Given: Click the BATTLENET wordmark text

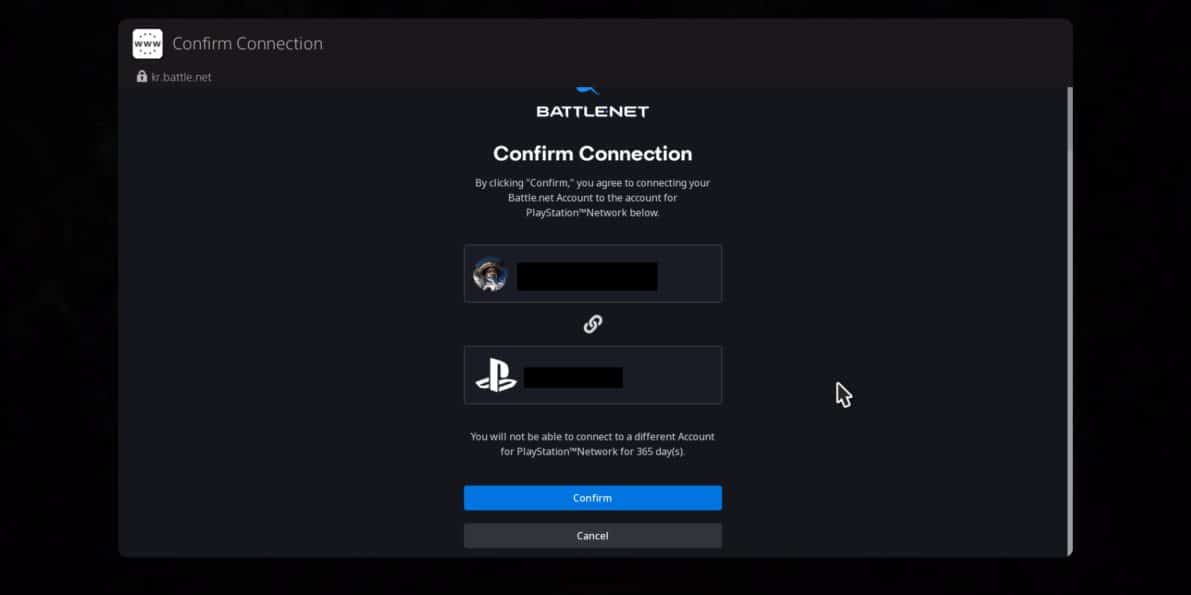Looking at the screenshot, I should click(592, 112).
